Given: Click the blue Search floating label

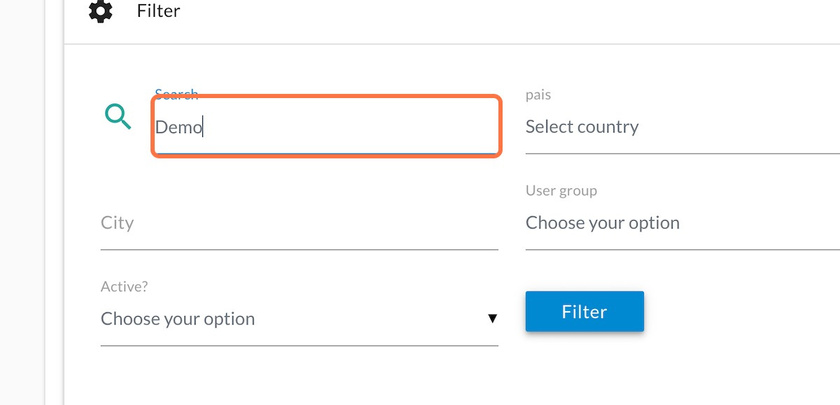Looking at the screenshot, I should (x=176, y=94).
